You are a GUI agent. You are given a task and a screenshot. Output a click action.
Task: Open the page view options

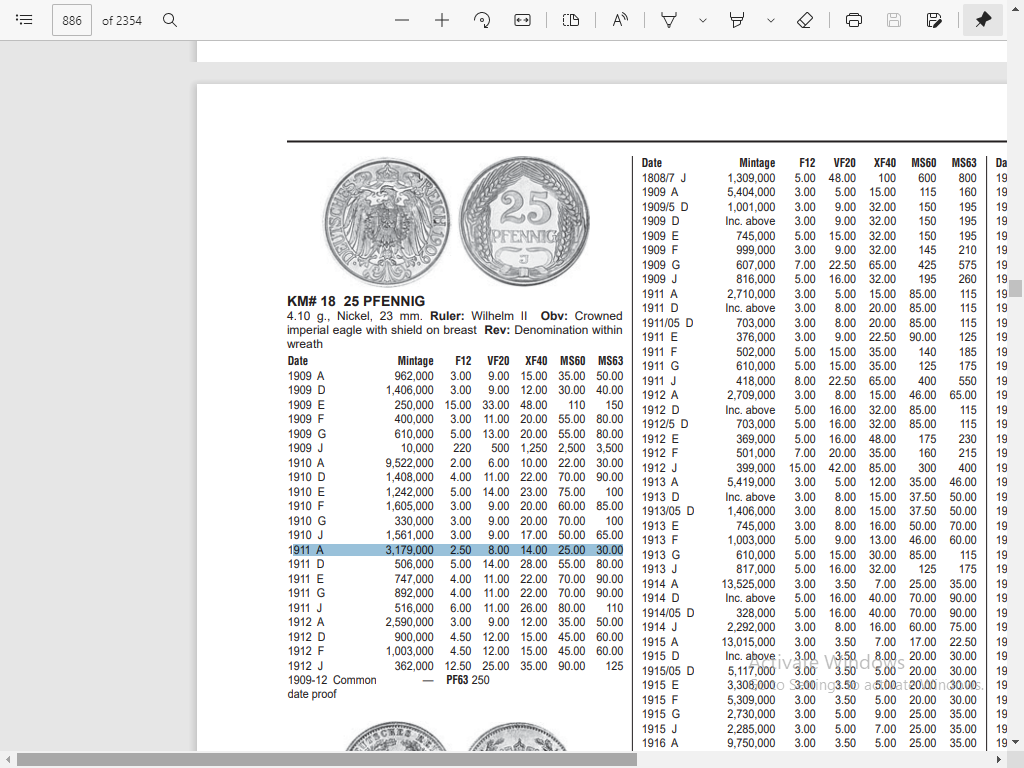(571, 20)
